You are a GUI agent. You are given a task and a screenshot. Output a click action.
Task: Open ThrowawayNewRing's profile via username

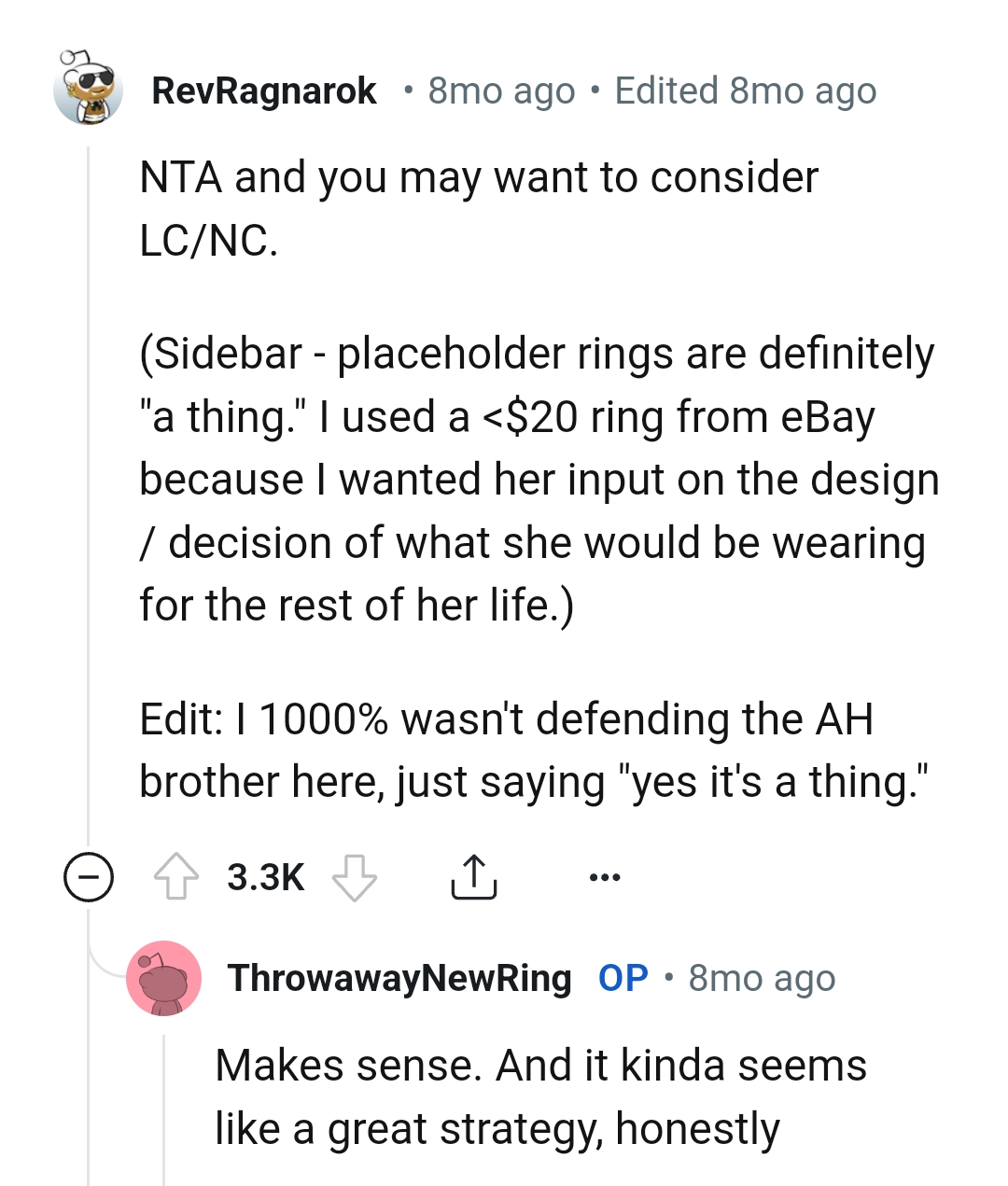pyautogui.click(x=401, y=978)
